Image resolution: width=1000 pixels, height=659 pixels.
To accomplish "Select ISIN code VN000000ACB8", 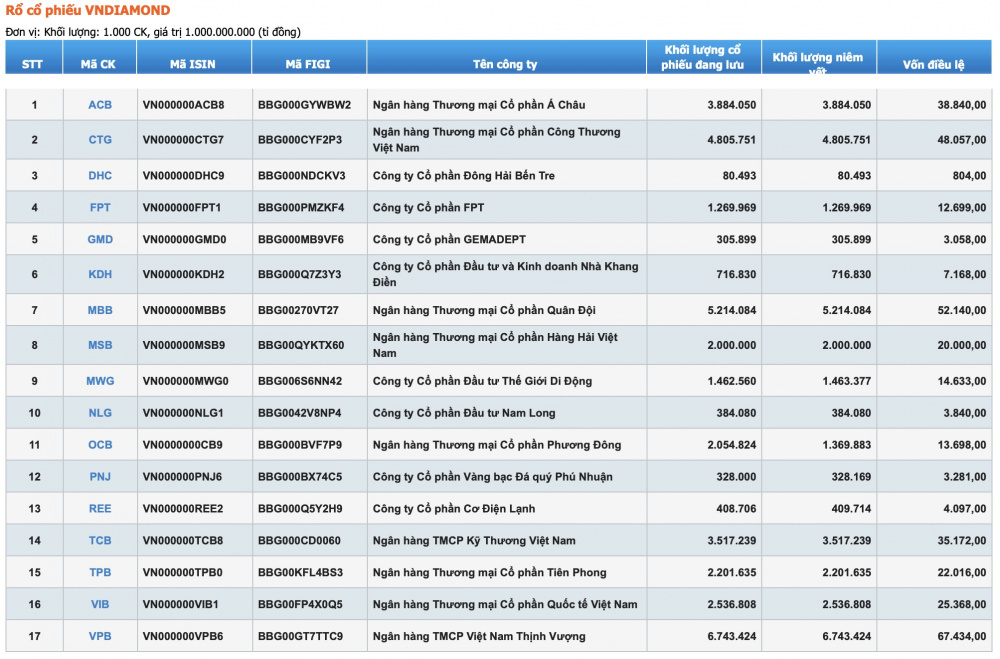I will point(184,105).
